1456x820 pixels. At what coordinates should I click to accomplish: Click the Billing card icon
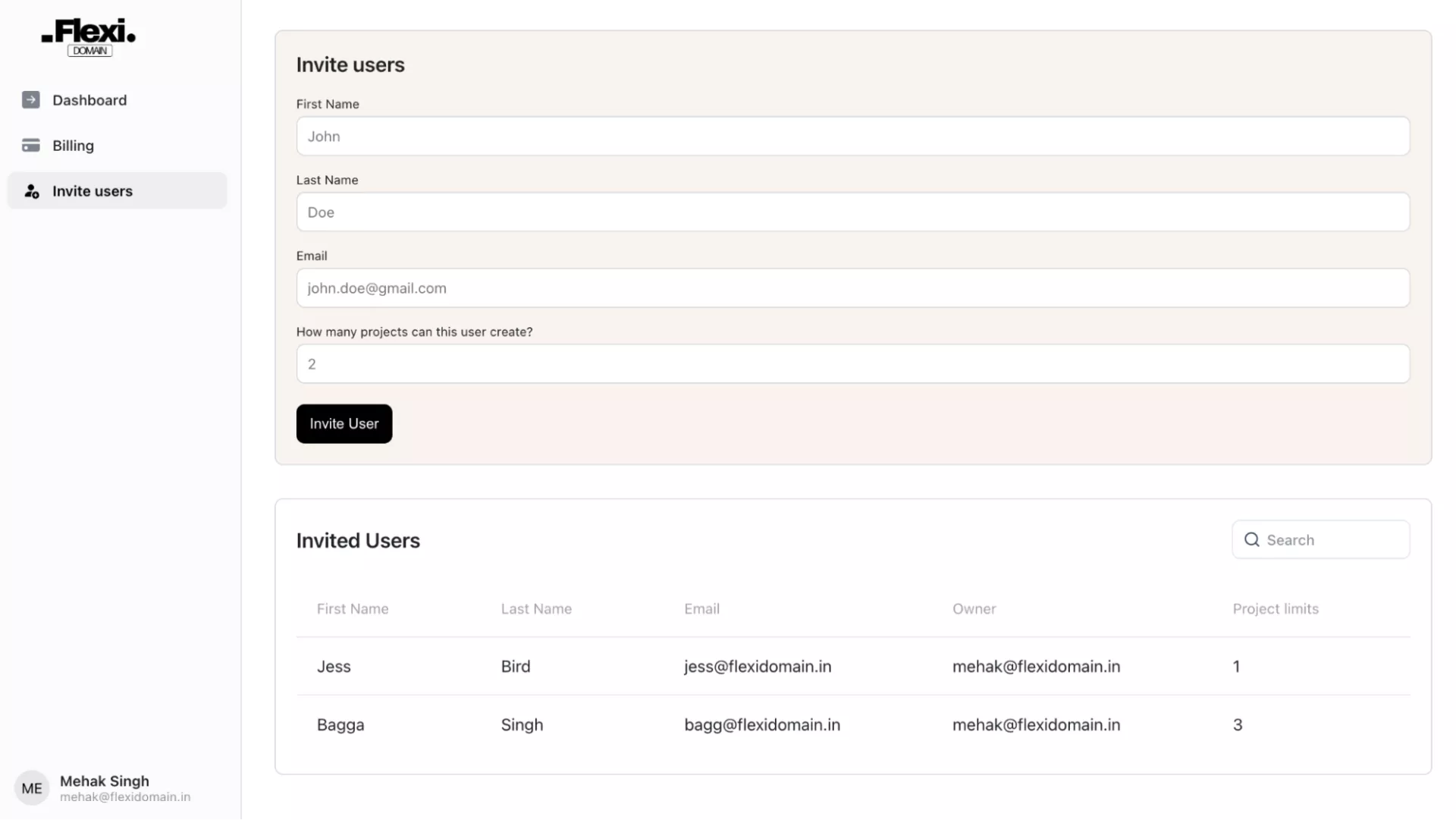click(31, 146)
